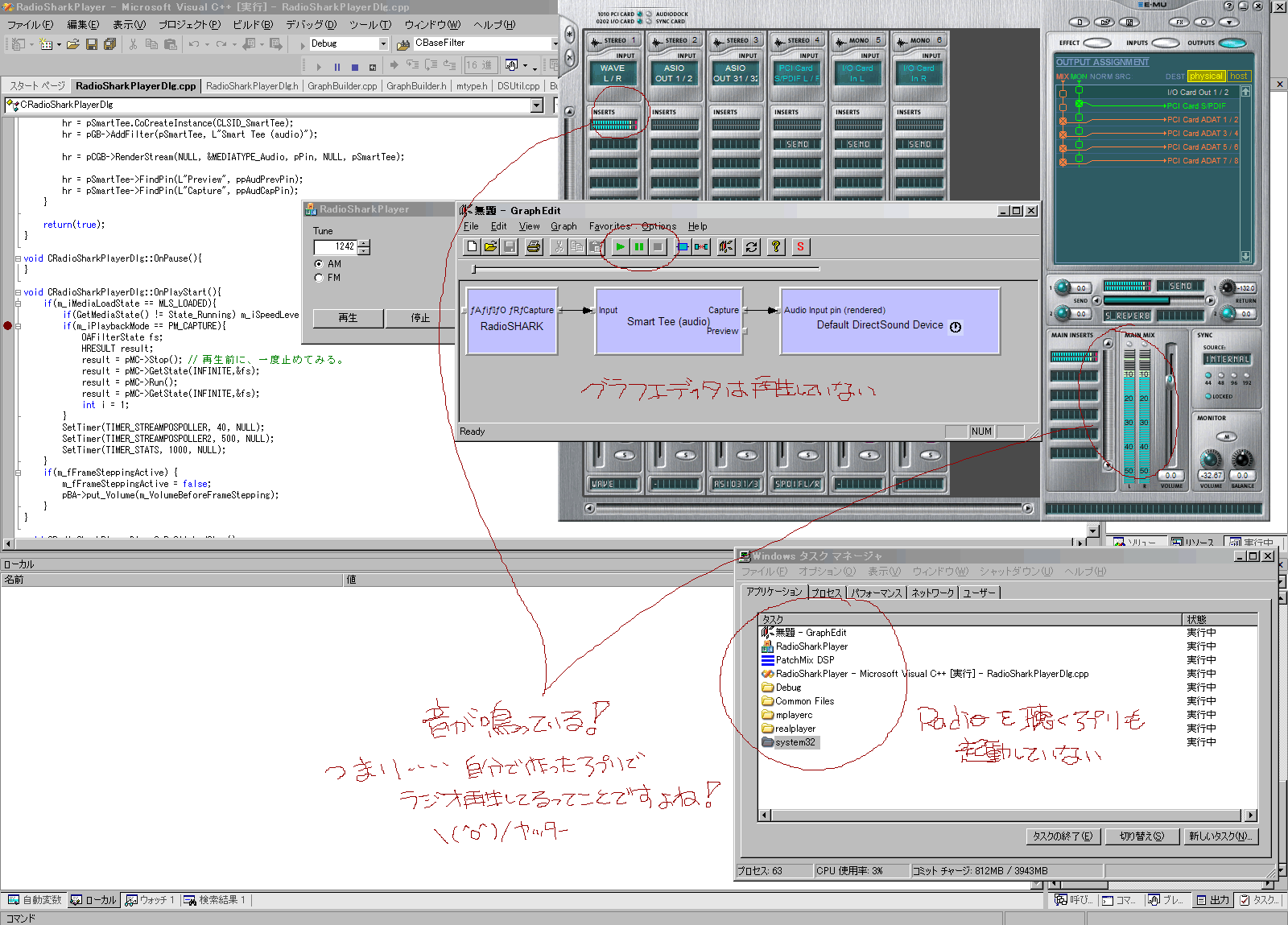The height and width of the screenshot is (925, 1288).
Task: Click the Pause button in GraphEdit toolbar
Action: click(639, 247)
